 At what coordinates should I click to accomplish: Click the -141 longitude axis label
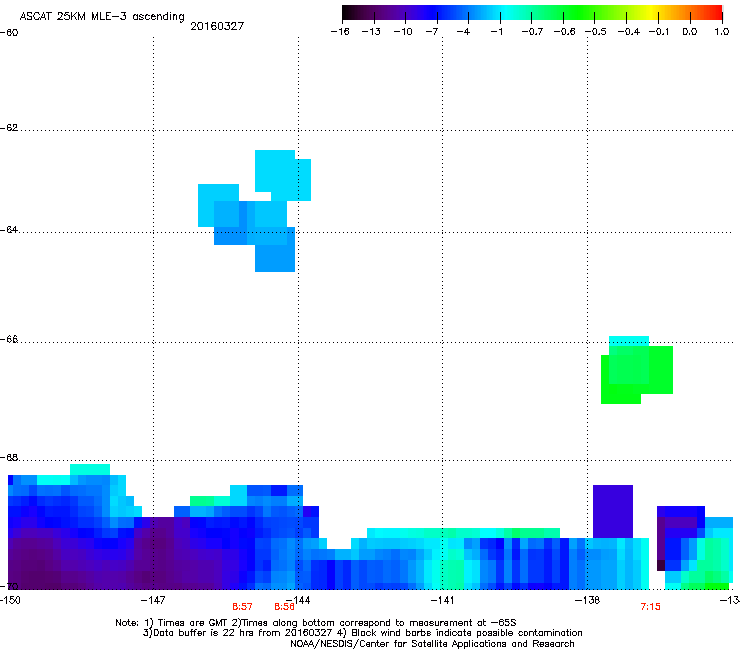[442, 600]
